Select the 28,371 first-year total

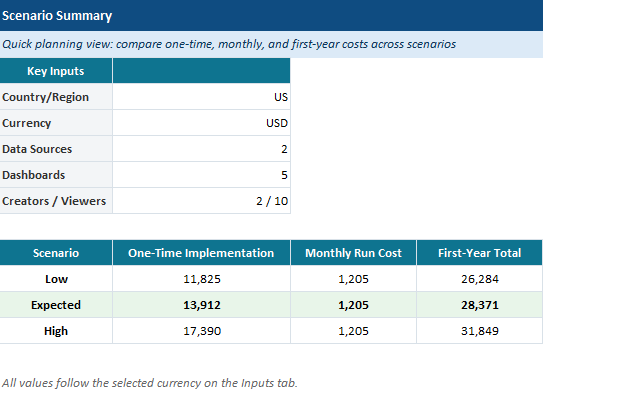pos(479,305)
